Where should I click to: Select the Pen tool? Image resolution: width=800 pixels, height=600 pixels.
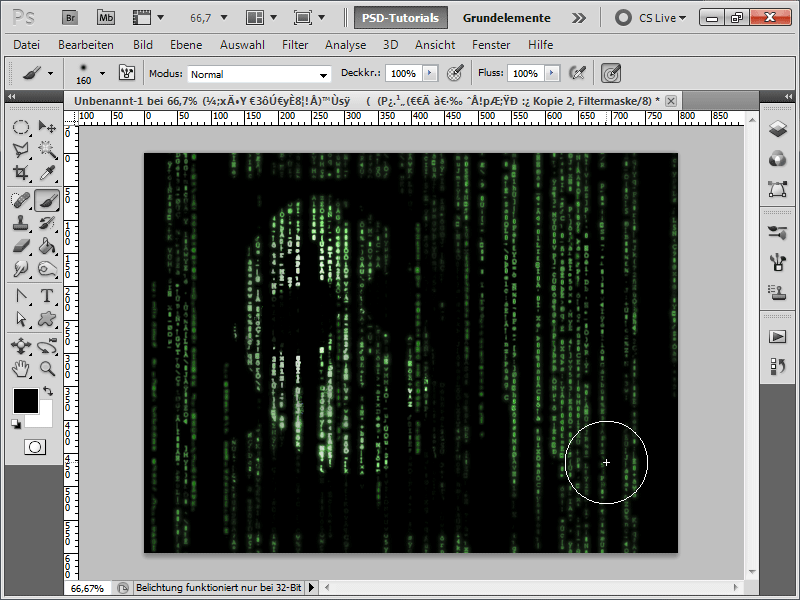pos(20,296)
